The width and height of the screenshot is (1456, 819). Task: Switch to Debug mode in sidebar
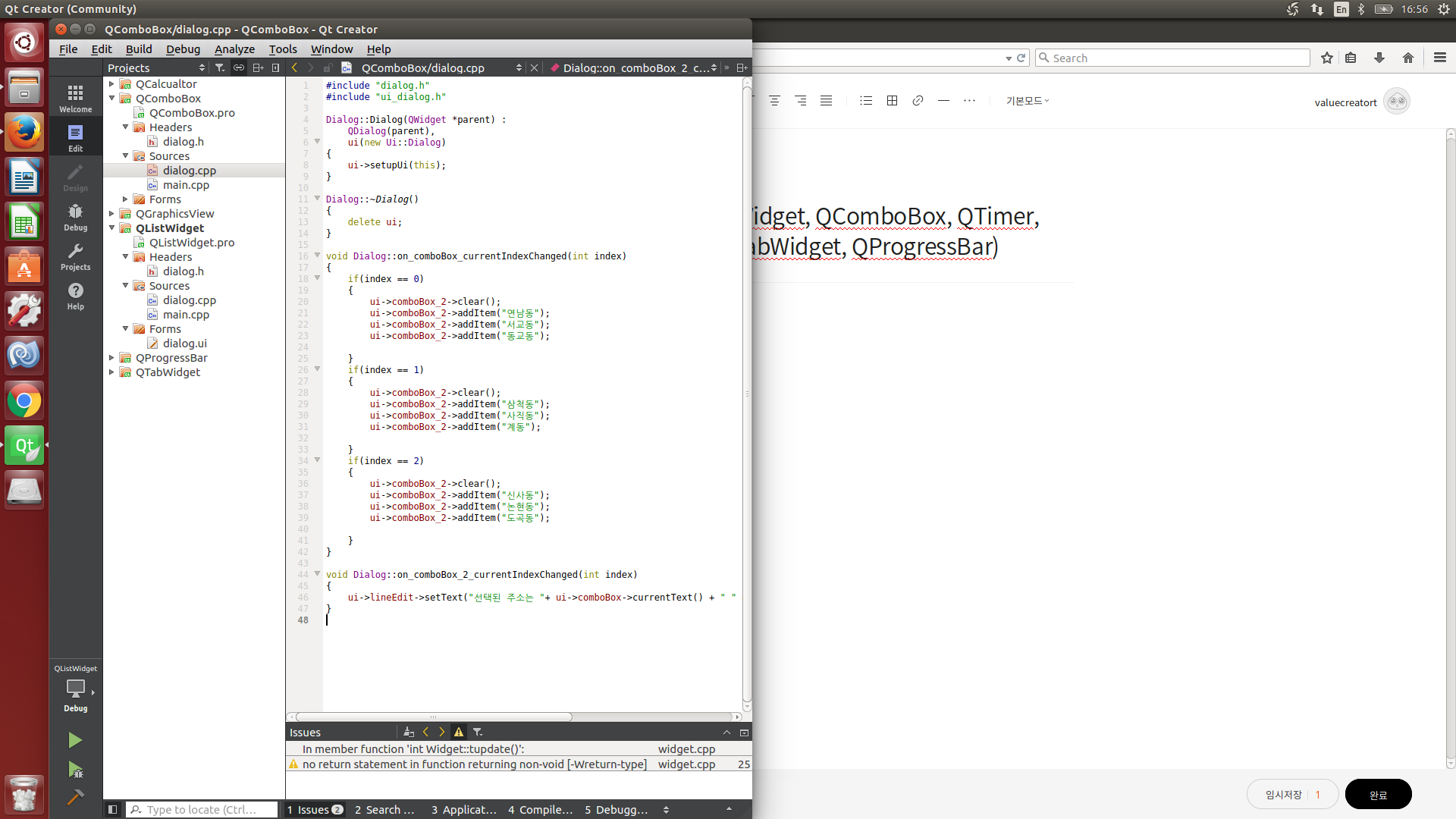[x=75, y=217]
